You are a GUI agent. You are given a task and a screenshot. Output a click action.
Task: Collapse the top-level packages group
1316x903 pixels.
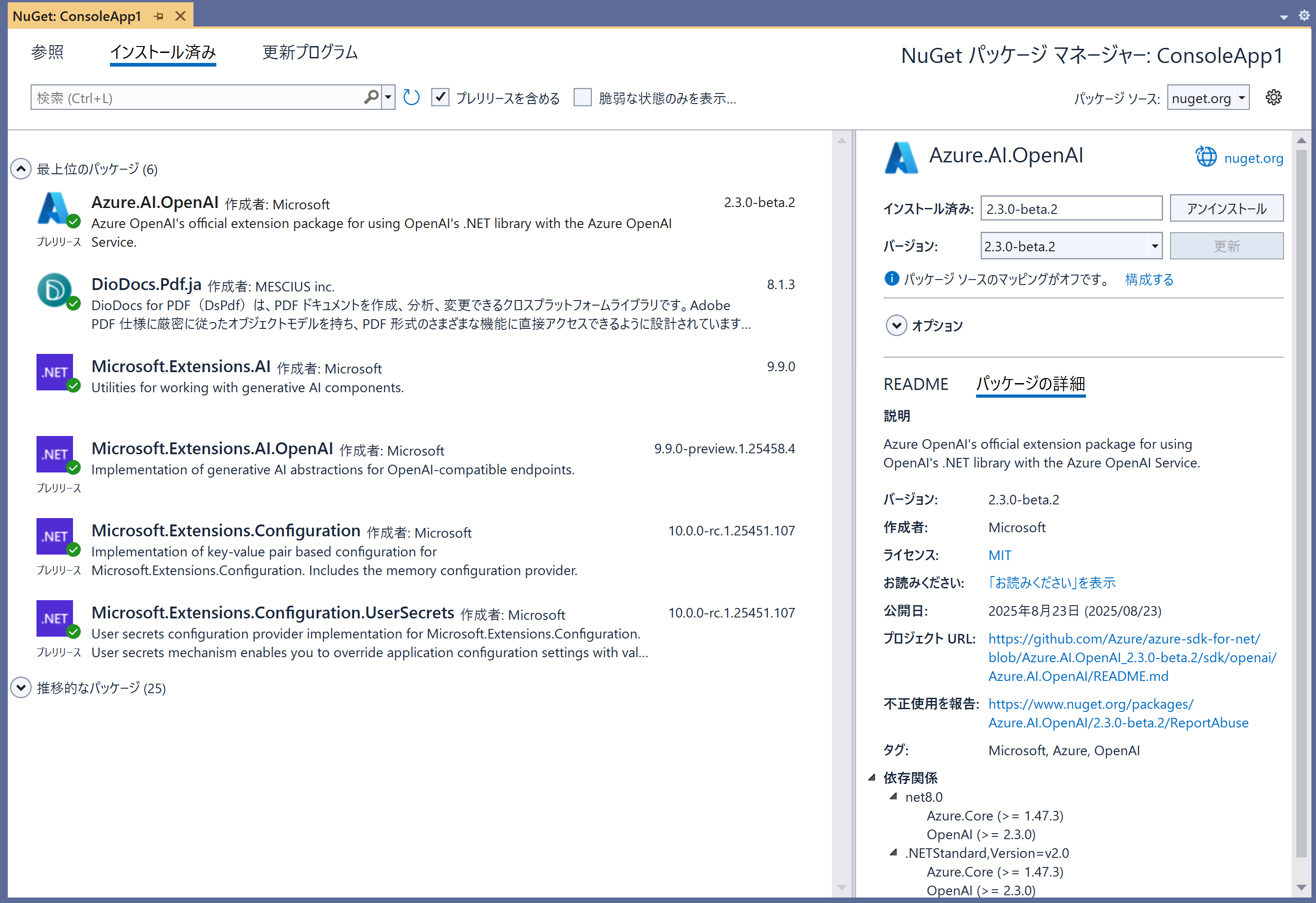[21, 169]
